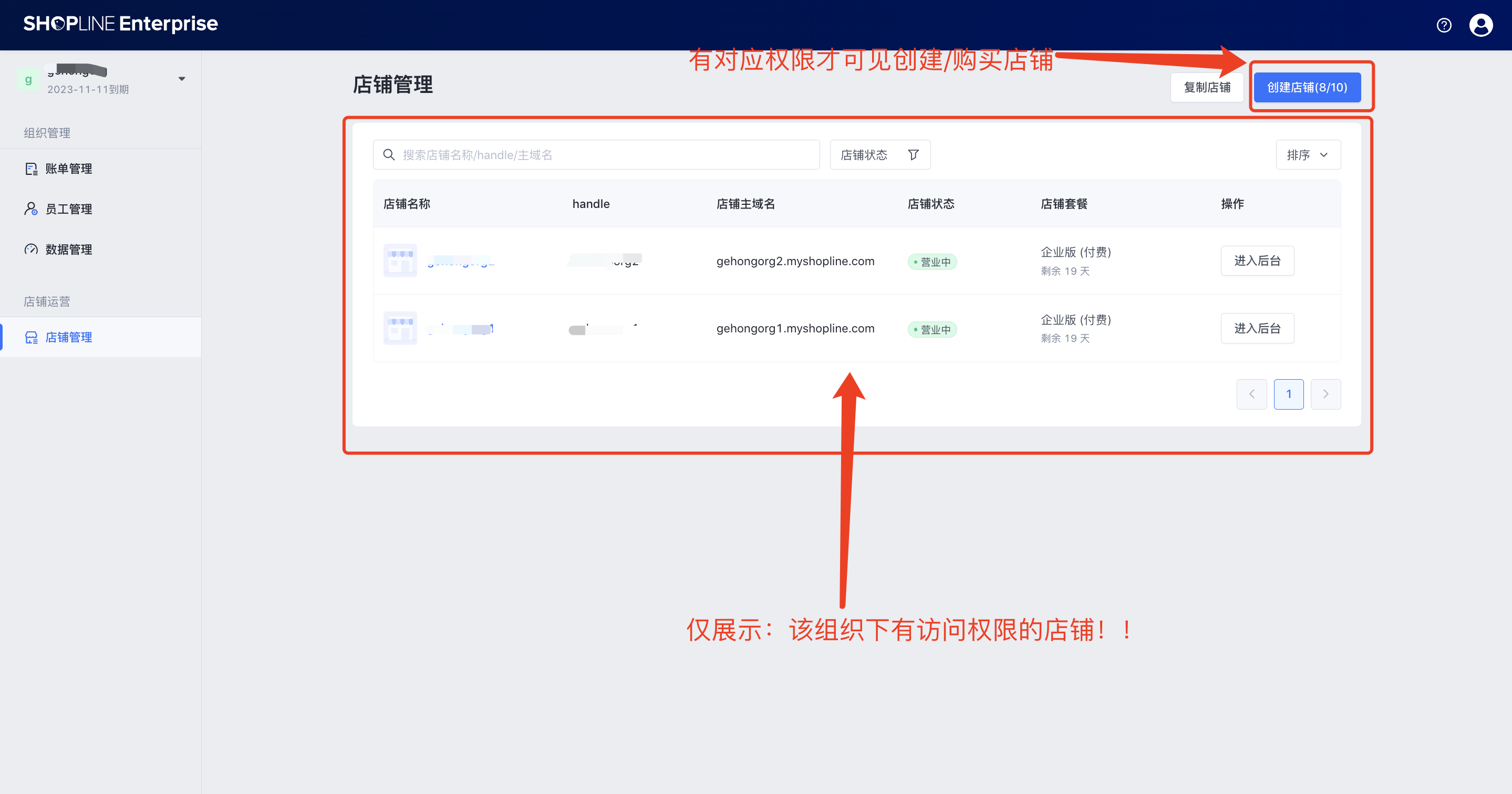Click the search magnifier icon
This screenshot has height=794, width=1512.
pyautogui.click(x=389, y=155)
